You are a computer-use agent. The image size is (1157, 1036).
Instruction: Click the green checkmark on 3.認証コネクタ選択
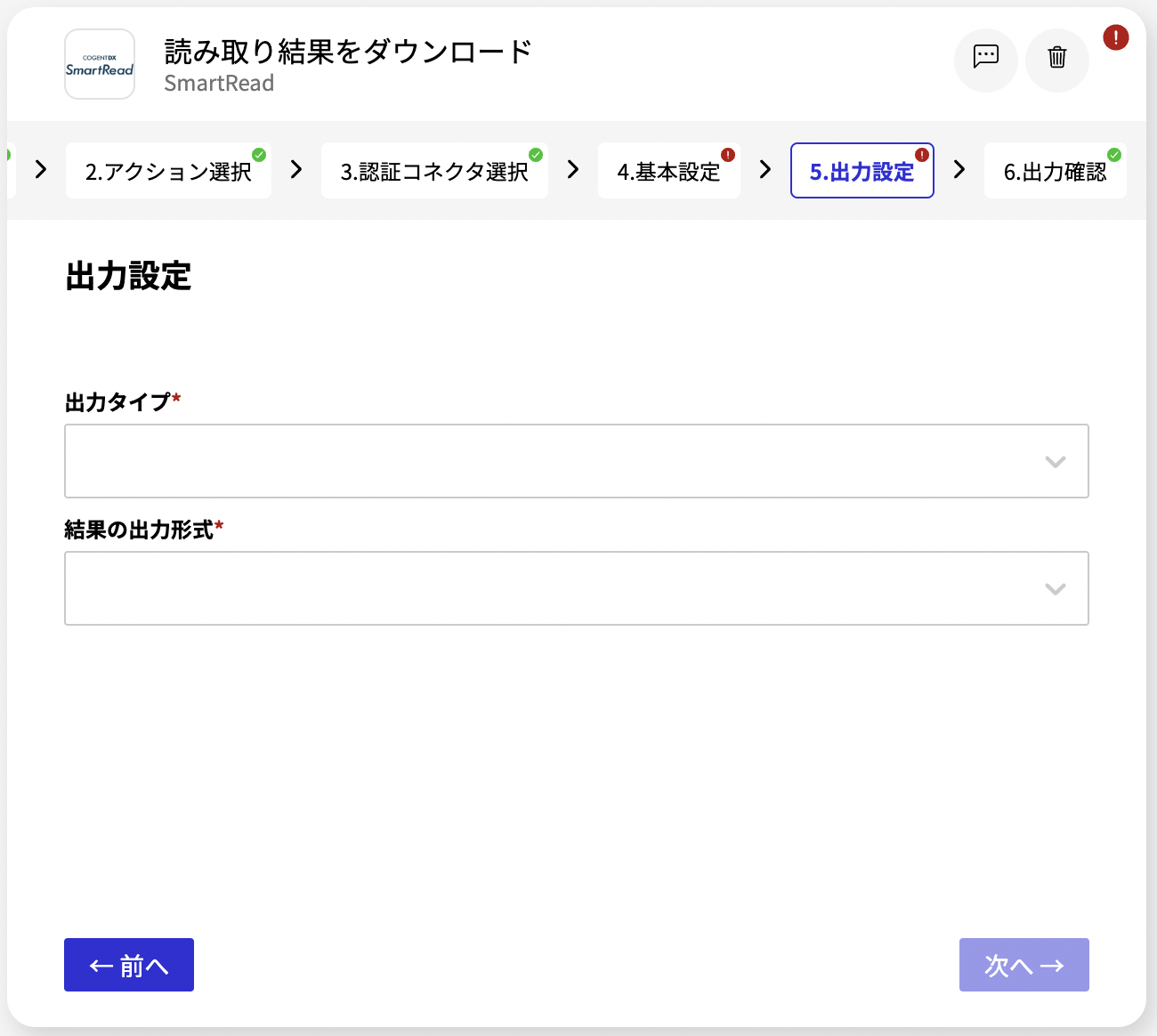[x=536, y=153]
